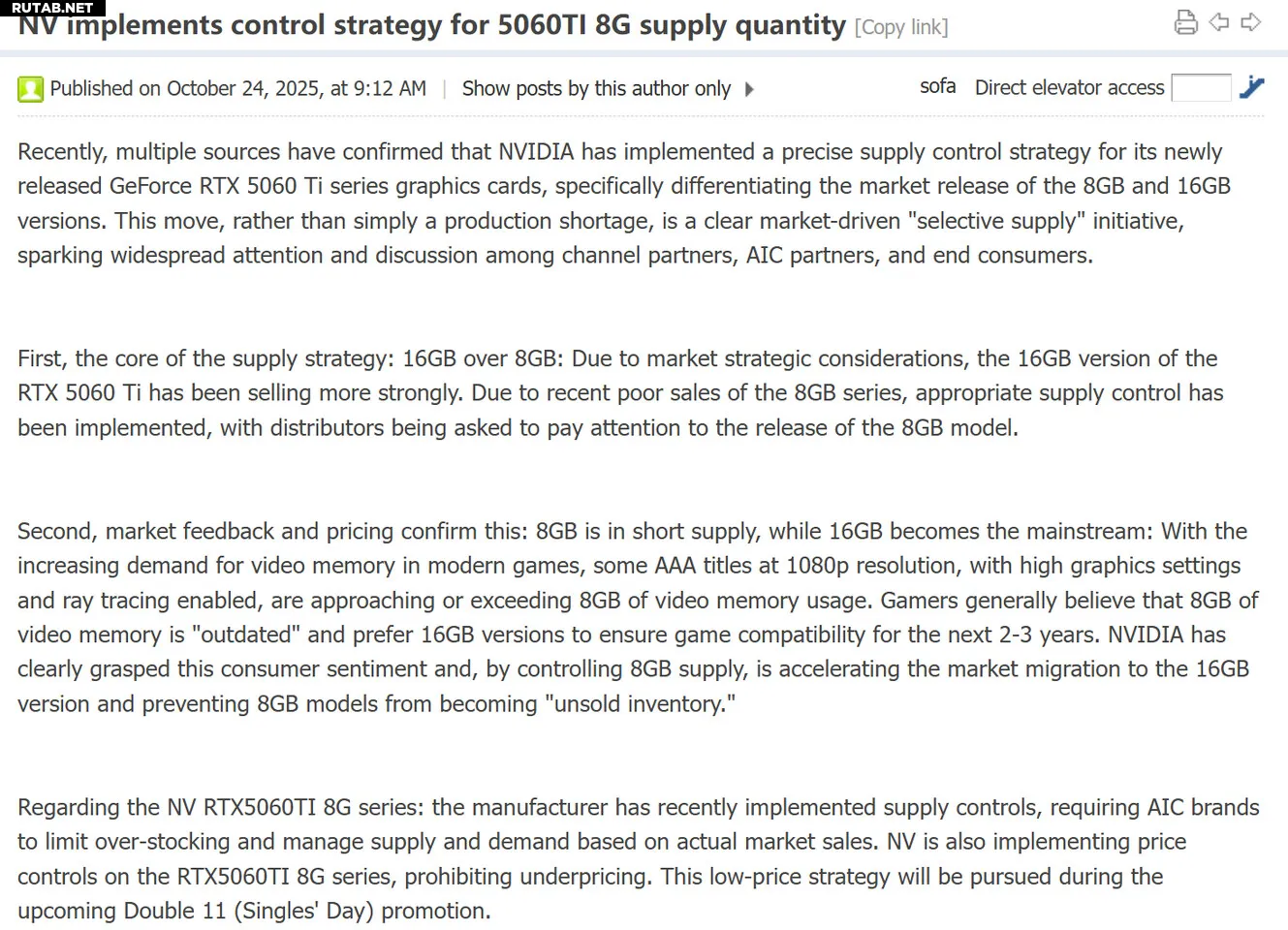Focus the elevator floor number input box
Screen dimensions: 1288x930
(x=1201, y=88)
